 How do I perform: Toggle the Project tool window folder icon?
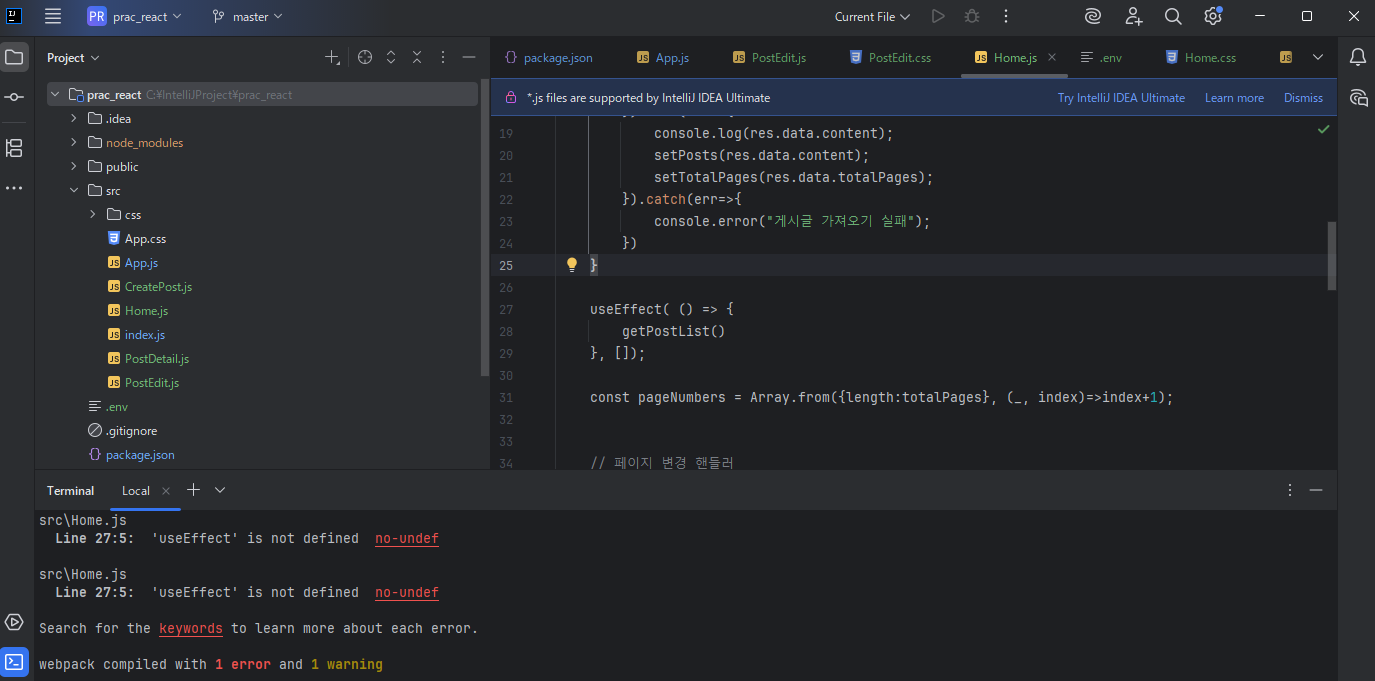(14, 57)
